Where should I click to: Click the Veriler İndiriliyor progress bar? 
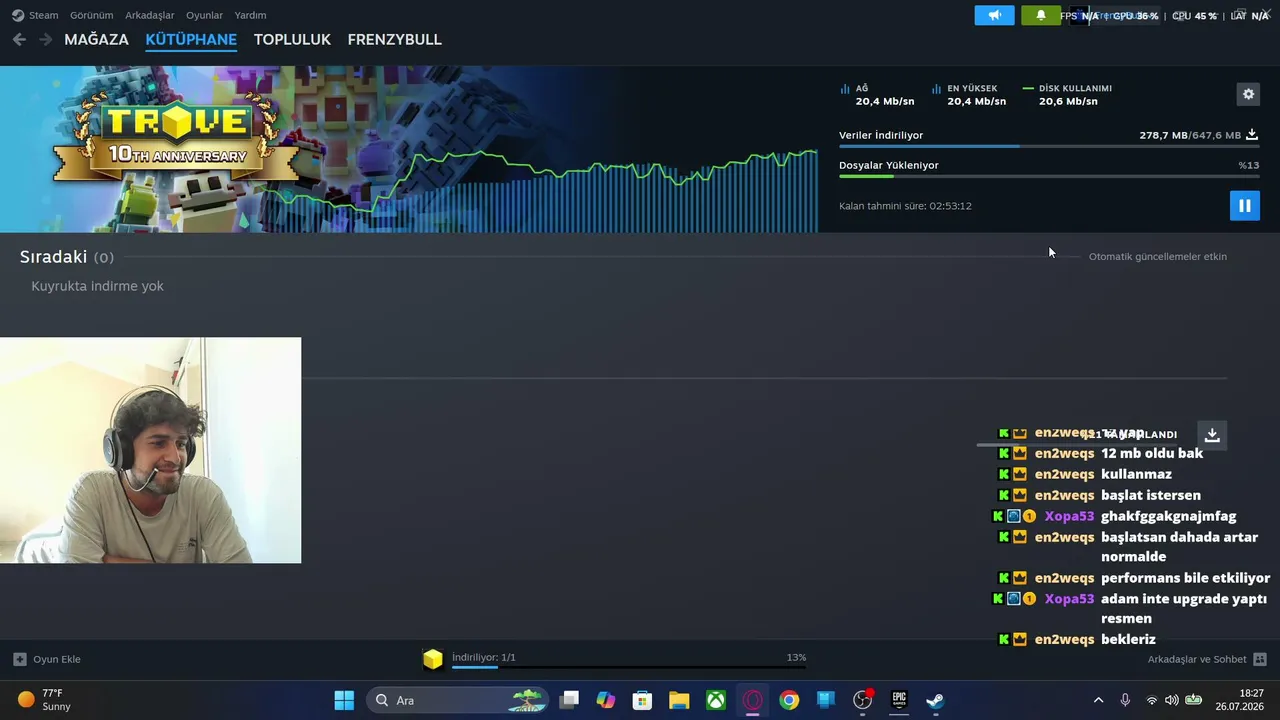point(1048,146)
